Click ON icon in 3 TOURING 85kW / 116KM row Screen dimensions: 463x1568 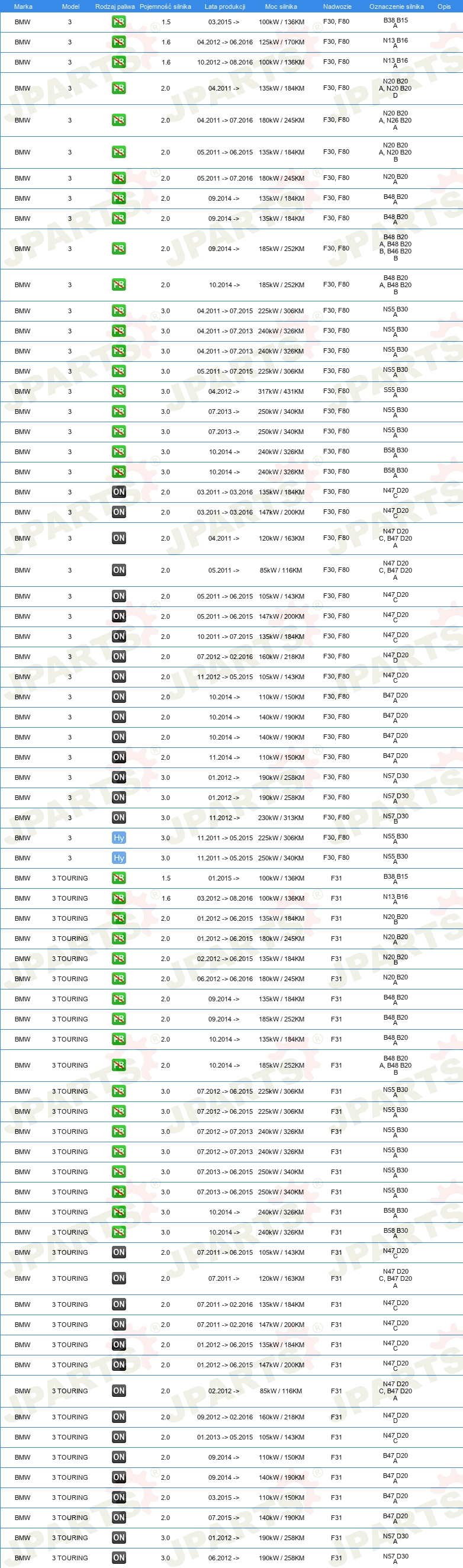[118, 1391]
